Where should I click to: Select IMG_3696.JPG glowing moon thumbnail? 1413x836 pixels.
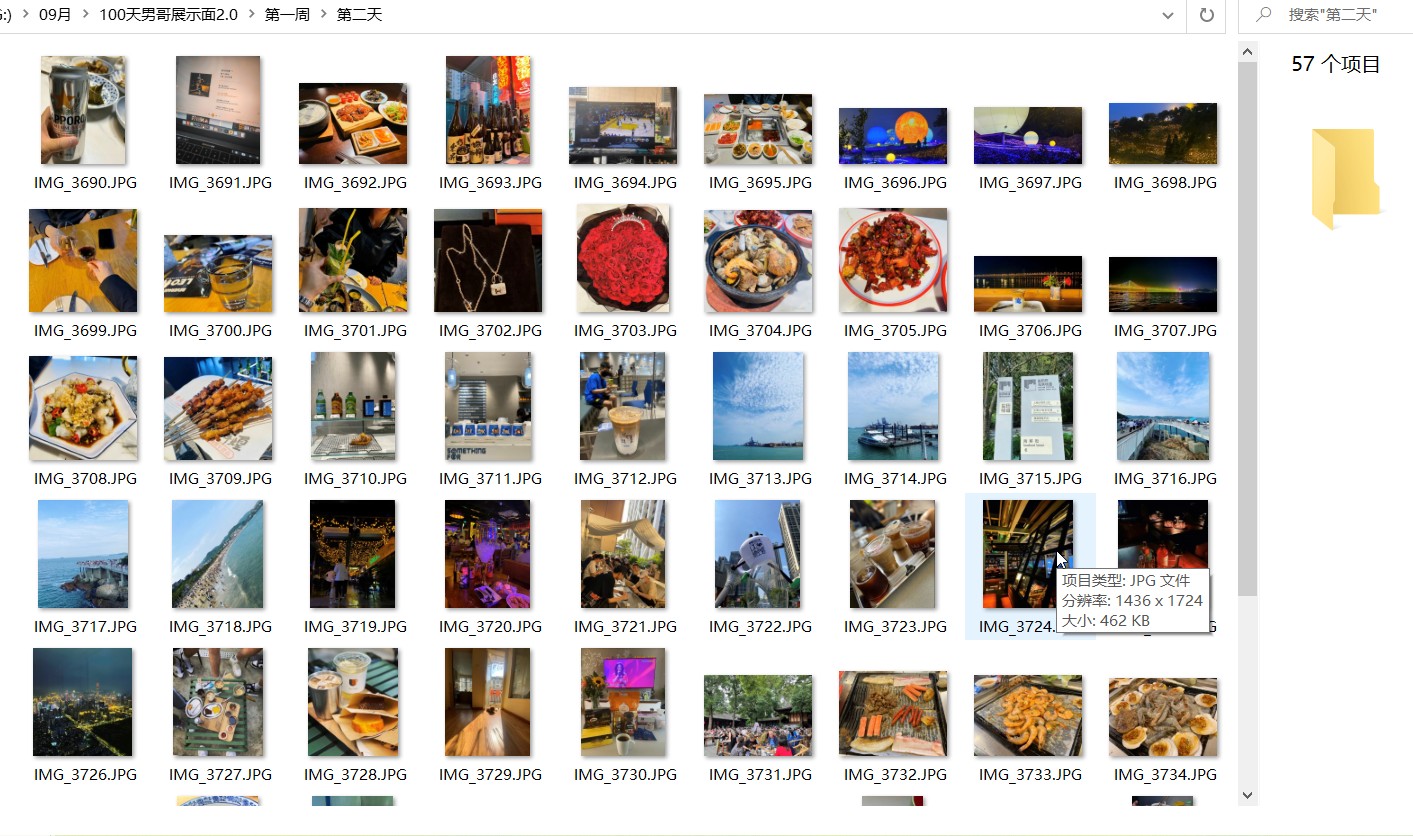pyautogui.click(x=893, y=135)
